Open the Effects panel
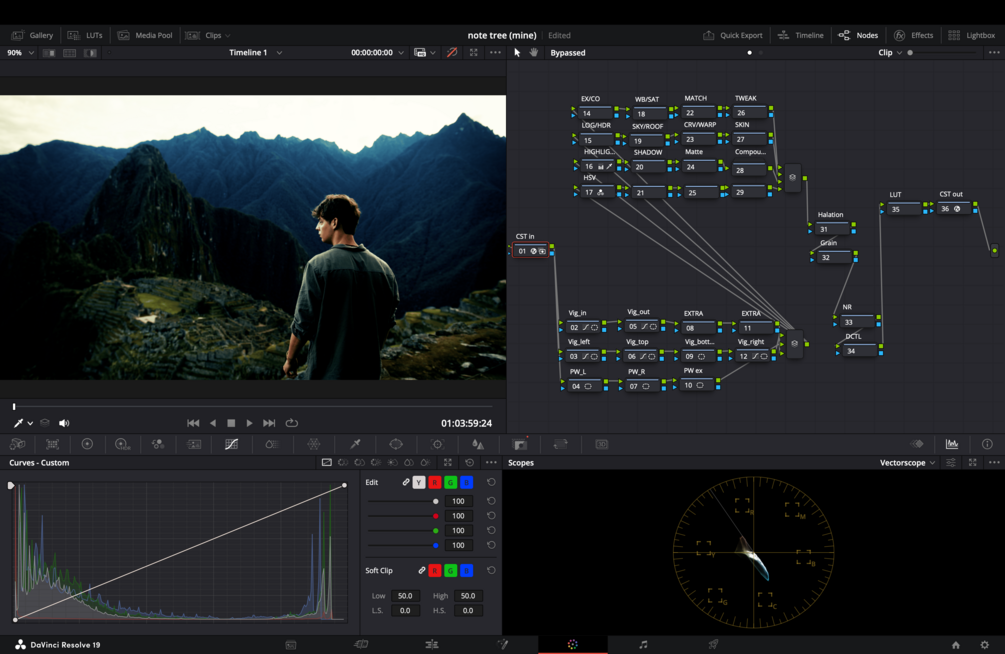 (x=913, y=35)
